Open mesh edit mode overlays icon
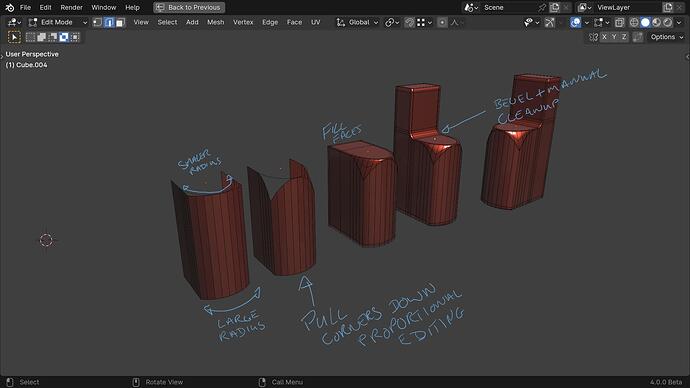This screenshot has height=388, width=690. (x=601, y=22)
